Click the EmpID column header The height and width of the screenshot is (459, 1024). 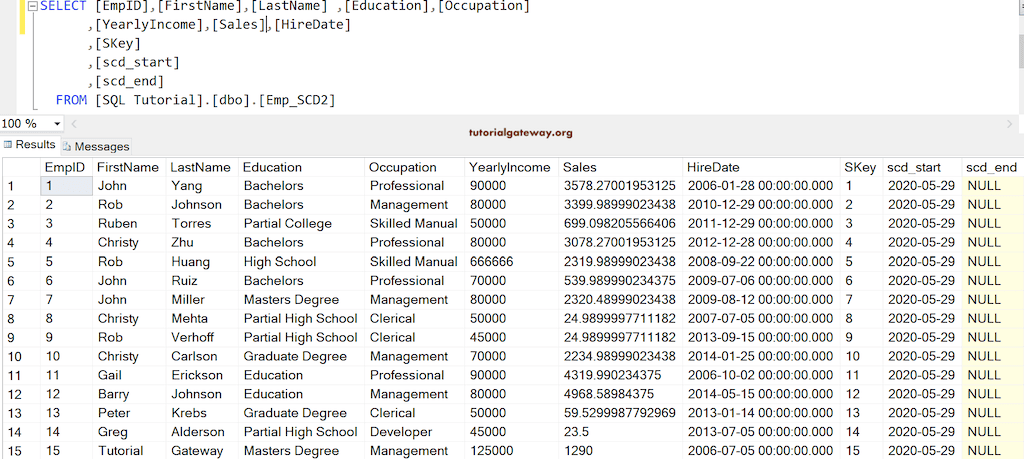click(x=65, y=167)
